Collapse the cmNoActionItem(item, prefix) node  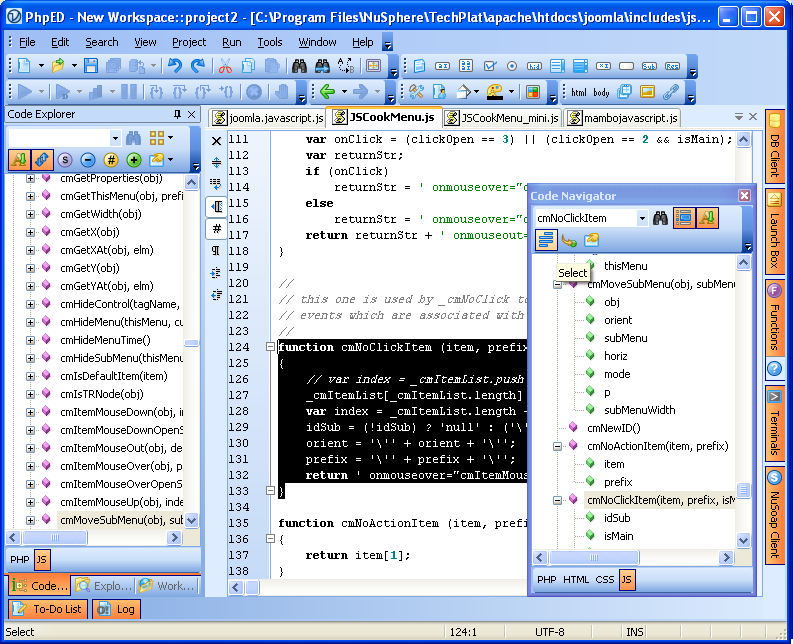point(557,447)
